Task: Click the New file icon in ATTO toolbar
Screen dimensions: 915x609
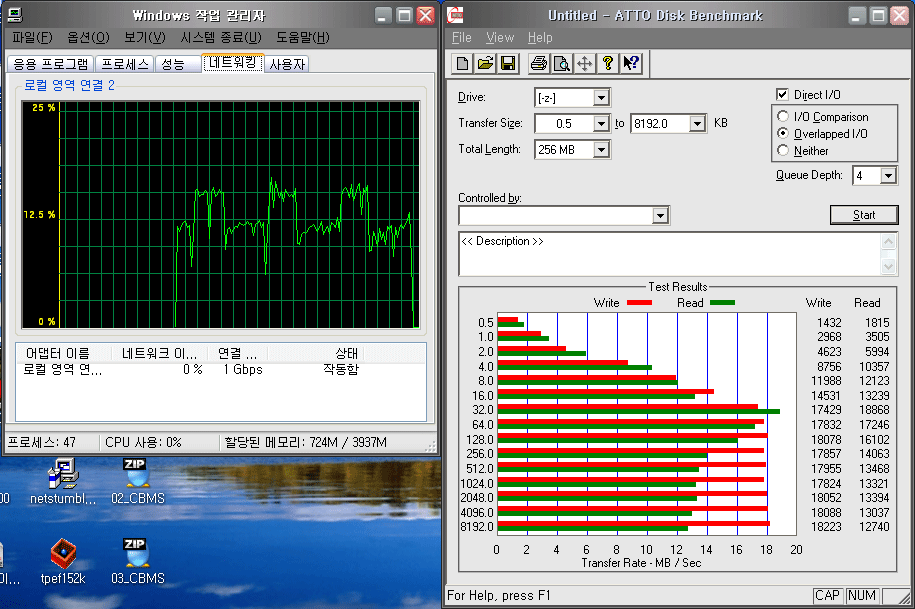Action: 463,63
